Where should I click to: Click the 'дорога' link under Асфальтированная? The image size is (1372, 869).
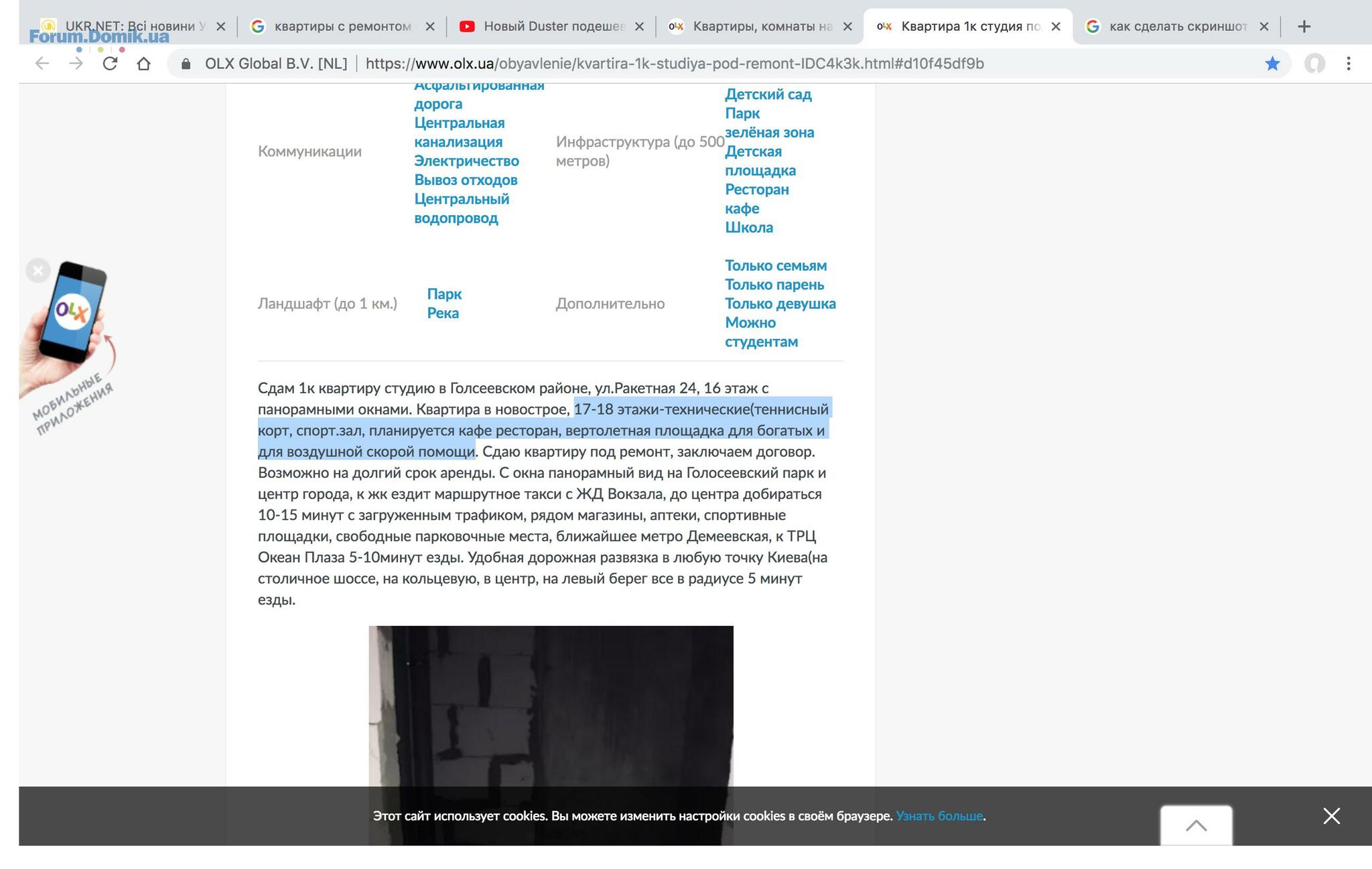tap(438, 104)
